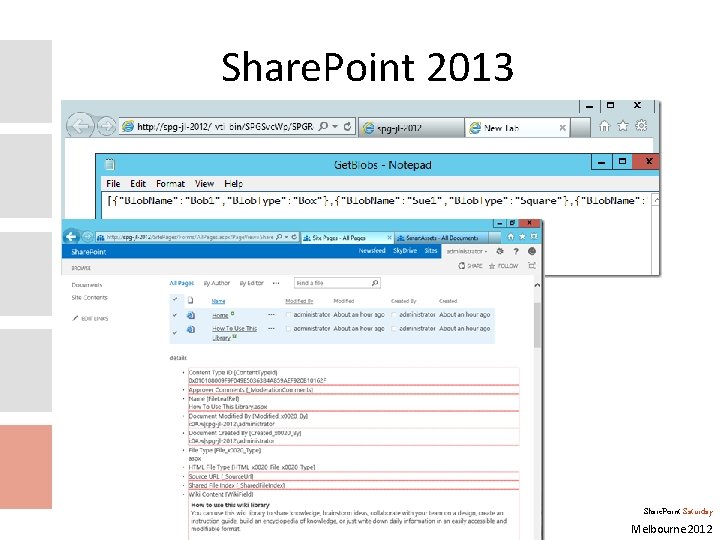720x540 pixels.
Task: Open the Sites link
Action: pos(431,251)
